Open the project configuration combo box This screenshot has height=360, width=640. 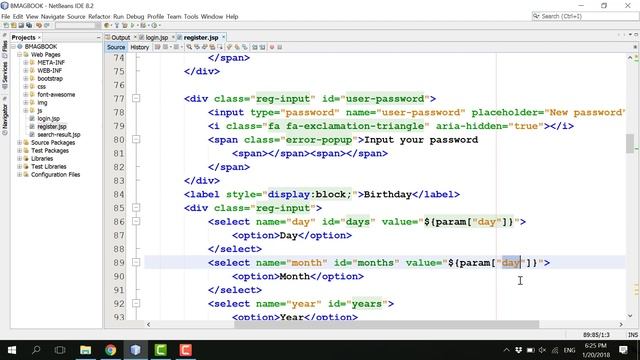pyautogui.click(x=77, y=25)
